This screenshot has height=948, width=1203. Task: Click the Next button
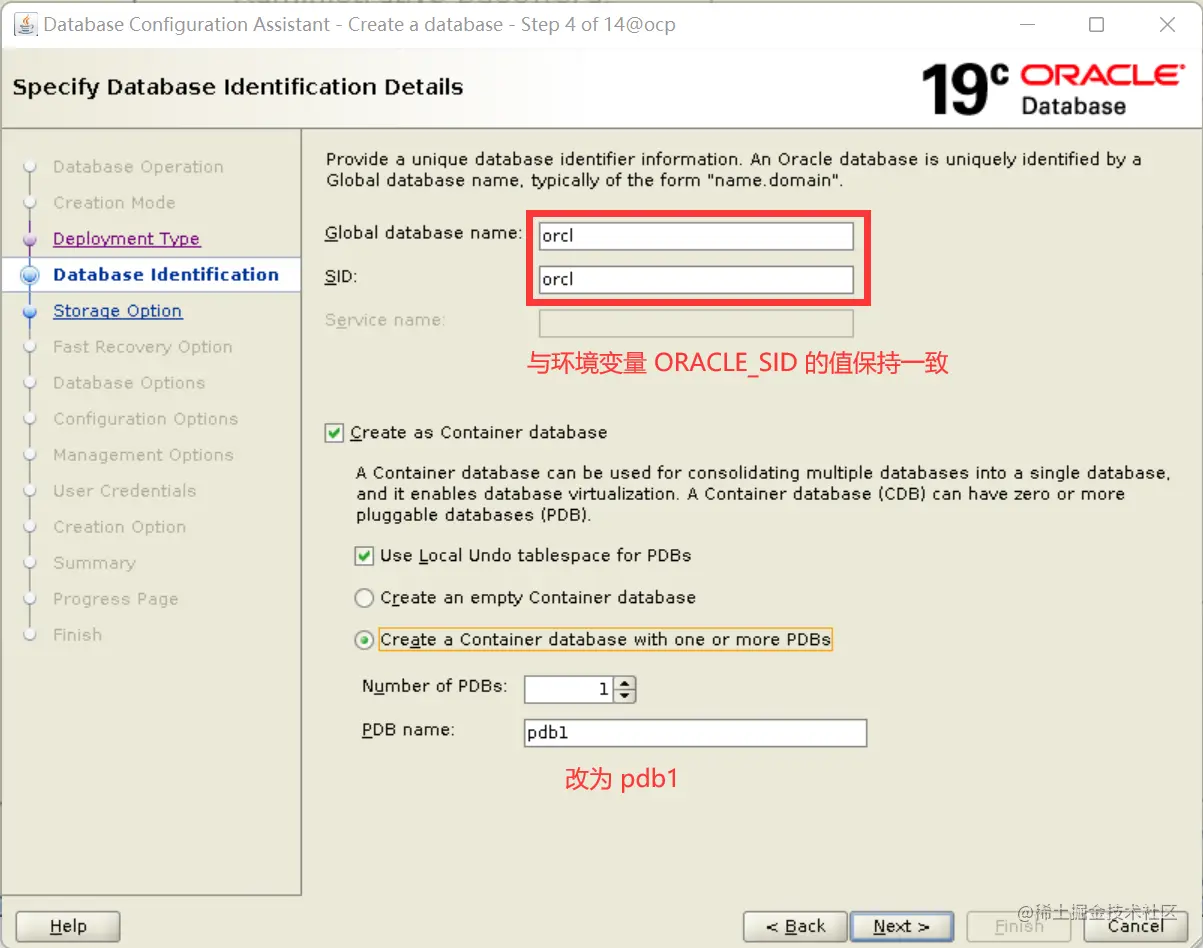901,927
